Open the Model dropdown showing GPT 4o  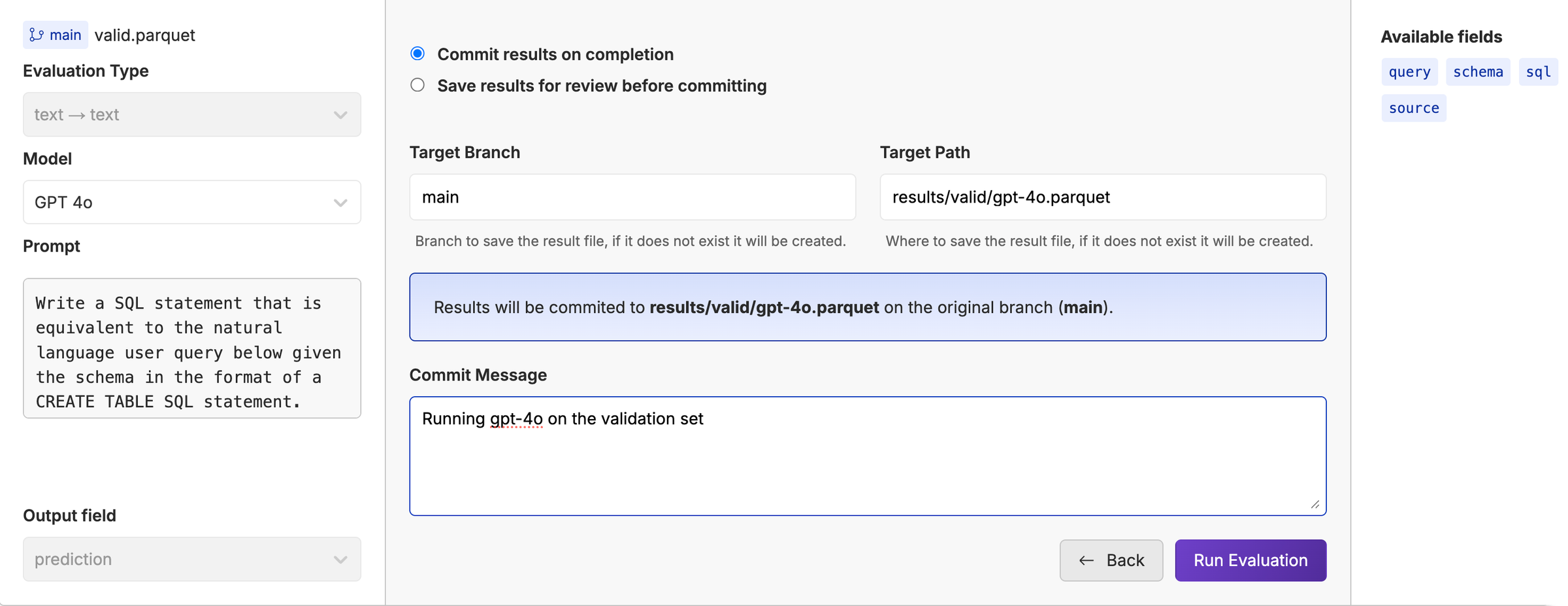191,202
